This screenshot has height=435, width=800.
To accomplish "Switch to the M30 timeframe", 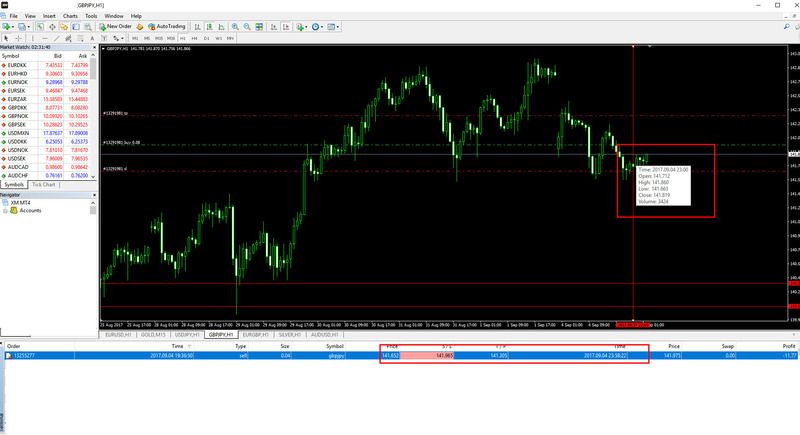I will click(x=171, y=38).
